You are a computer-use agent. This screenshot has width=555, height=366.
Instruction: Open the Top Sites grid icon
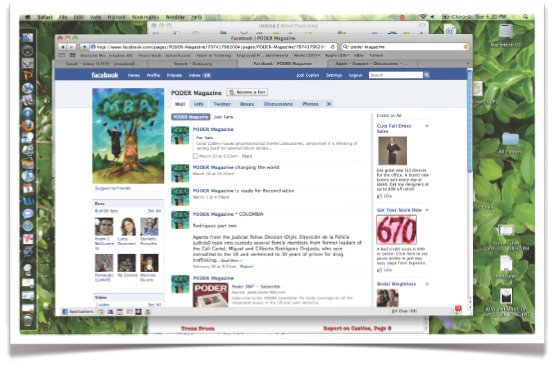pos(73,55)
